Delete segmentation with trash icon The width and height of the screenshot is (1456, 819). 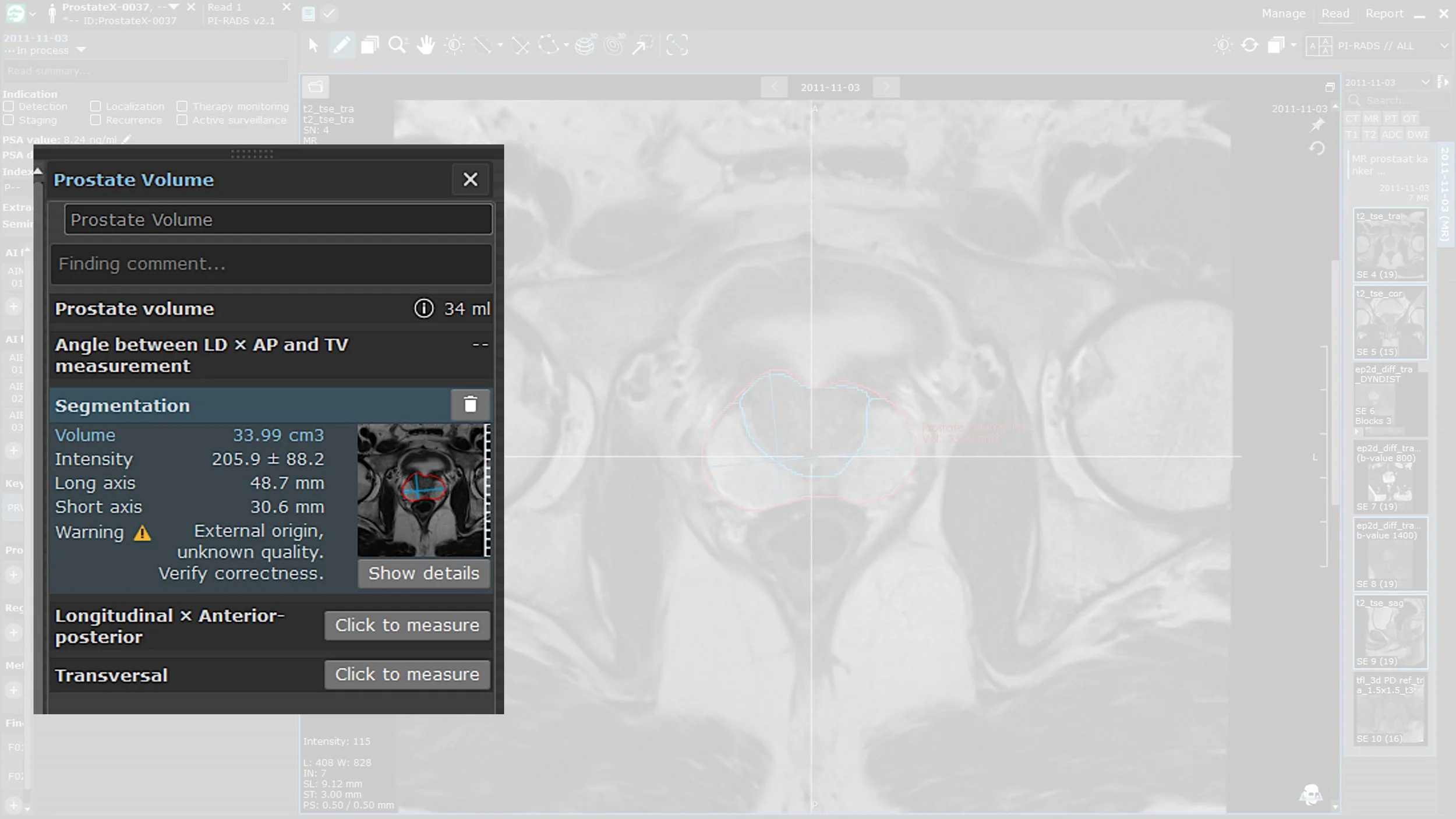(x=470, y=405)
